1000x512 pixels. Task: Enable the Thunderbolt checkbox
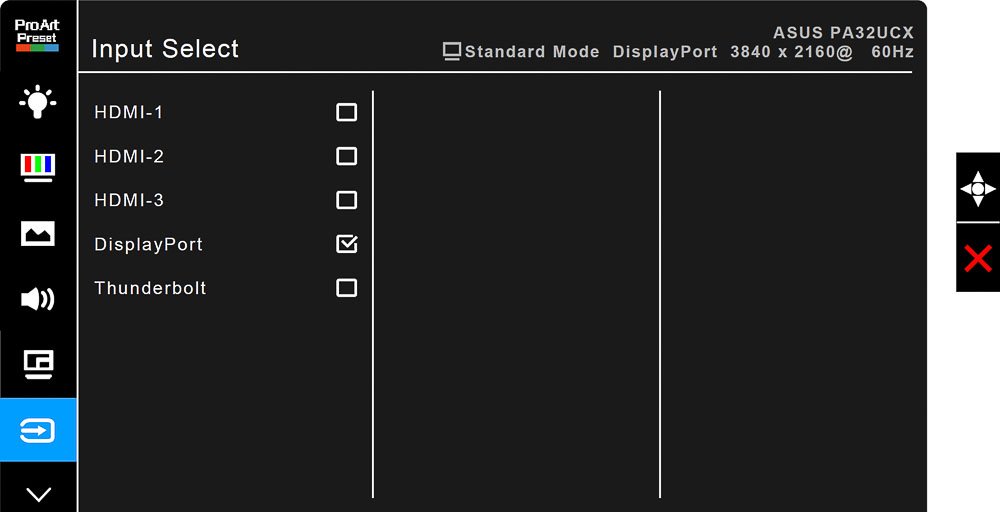(346, 288)
